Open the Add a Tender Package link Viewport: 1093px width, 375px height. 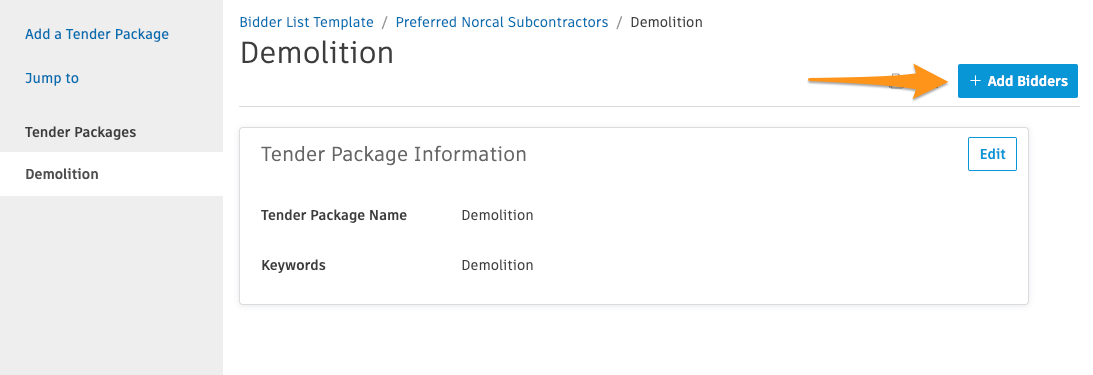(x=97, y=34)
